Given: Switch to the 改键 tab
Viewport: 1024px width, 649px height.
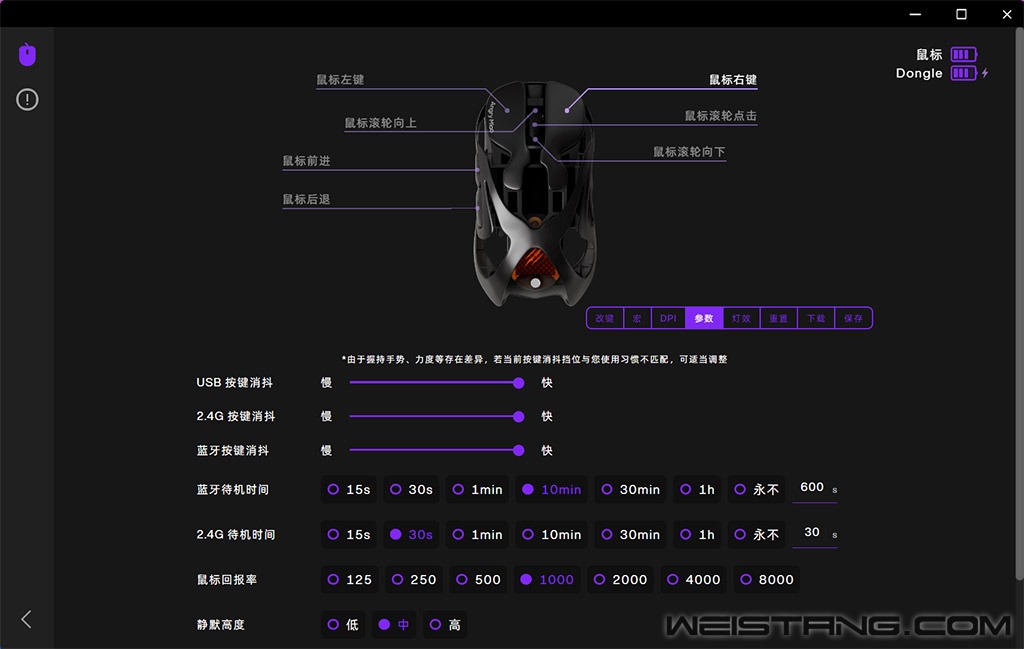Looking at the screenshot, I should (x=605, y=318).
